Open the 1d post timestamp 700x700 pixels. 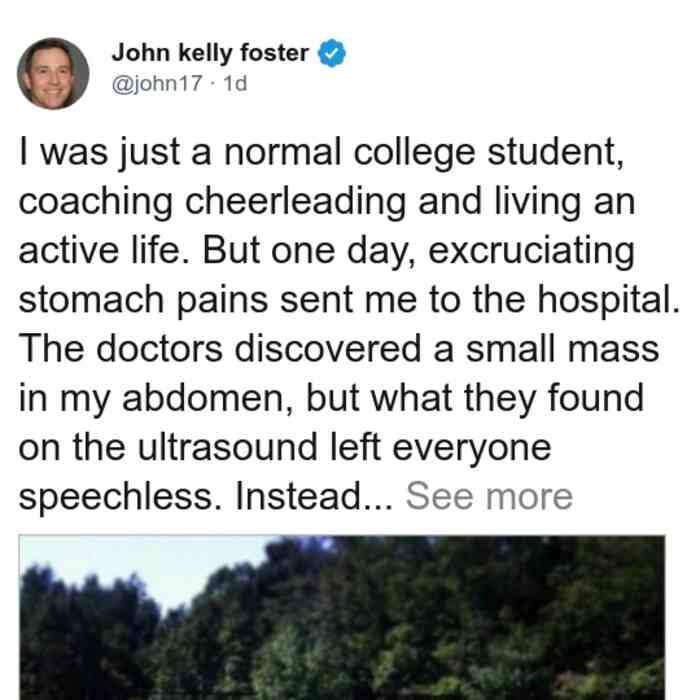pos(234,83)
